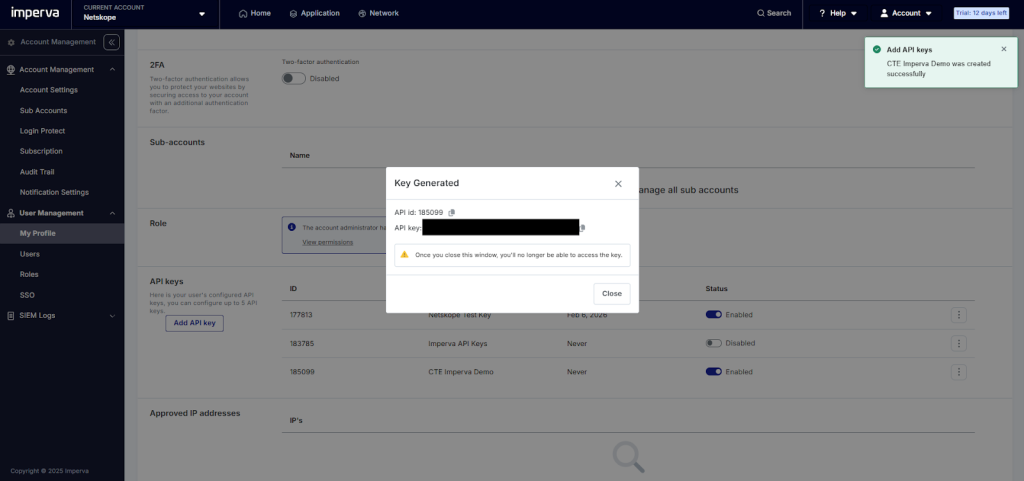The image size is (1024, 481).
Task: Copy the API id value icon
Action: (452, 213)
